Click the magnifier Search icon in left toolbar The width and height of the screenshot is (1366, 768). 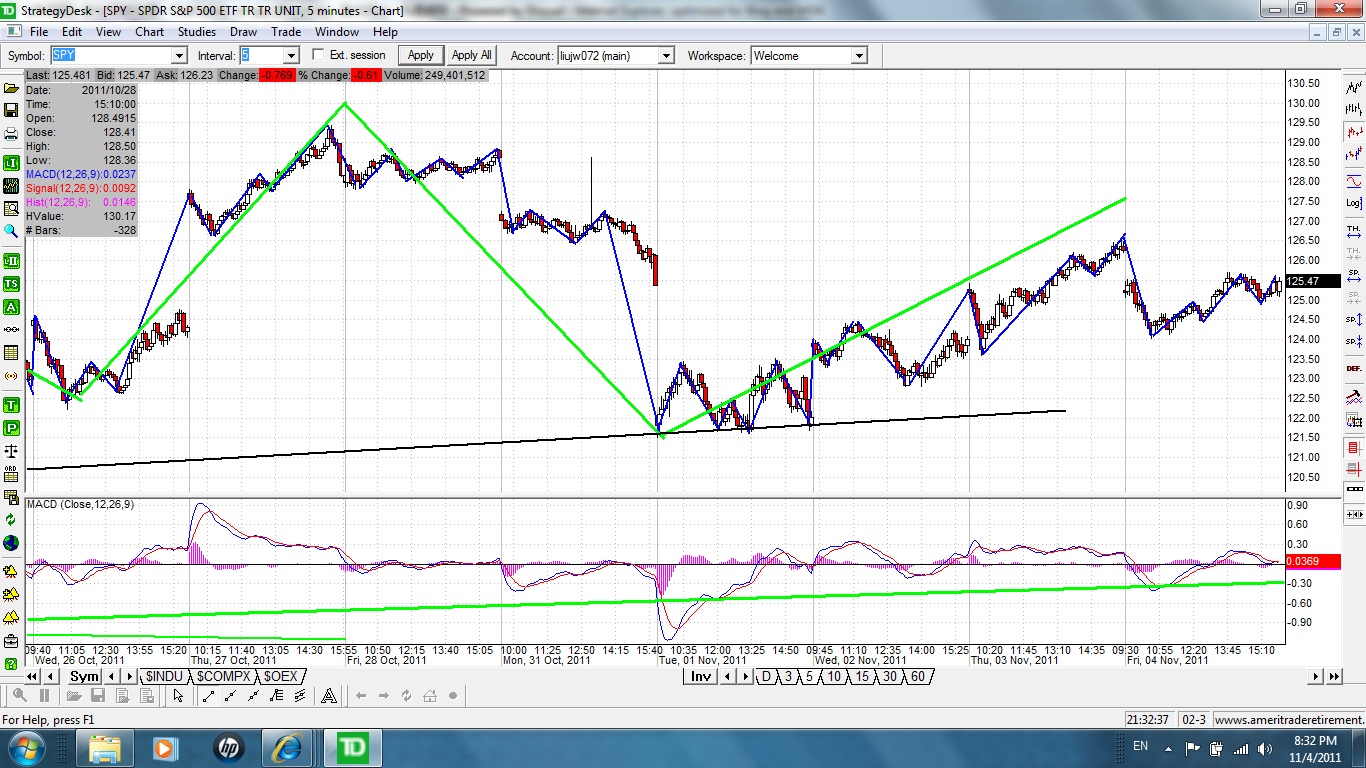11,231
